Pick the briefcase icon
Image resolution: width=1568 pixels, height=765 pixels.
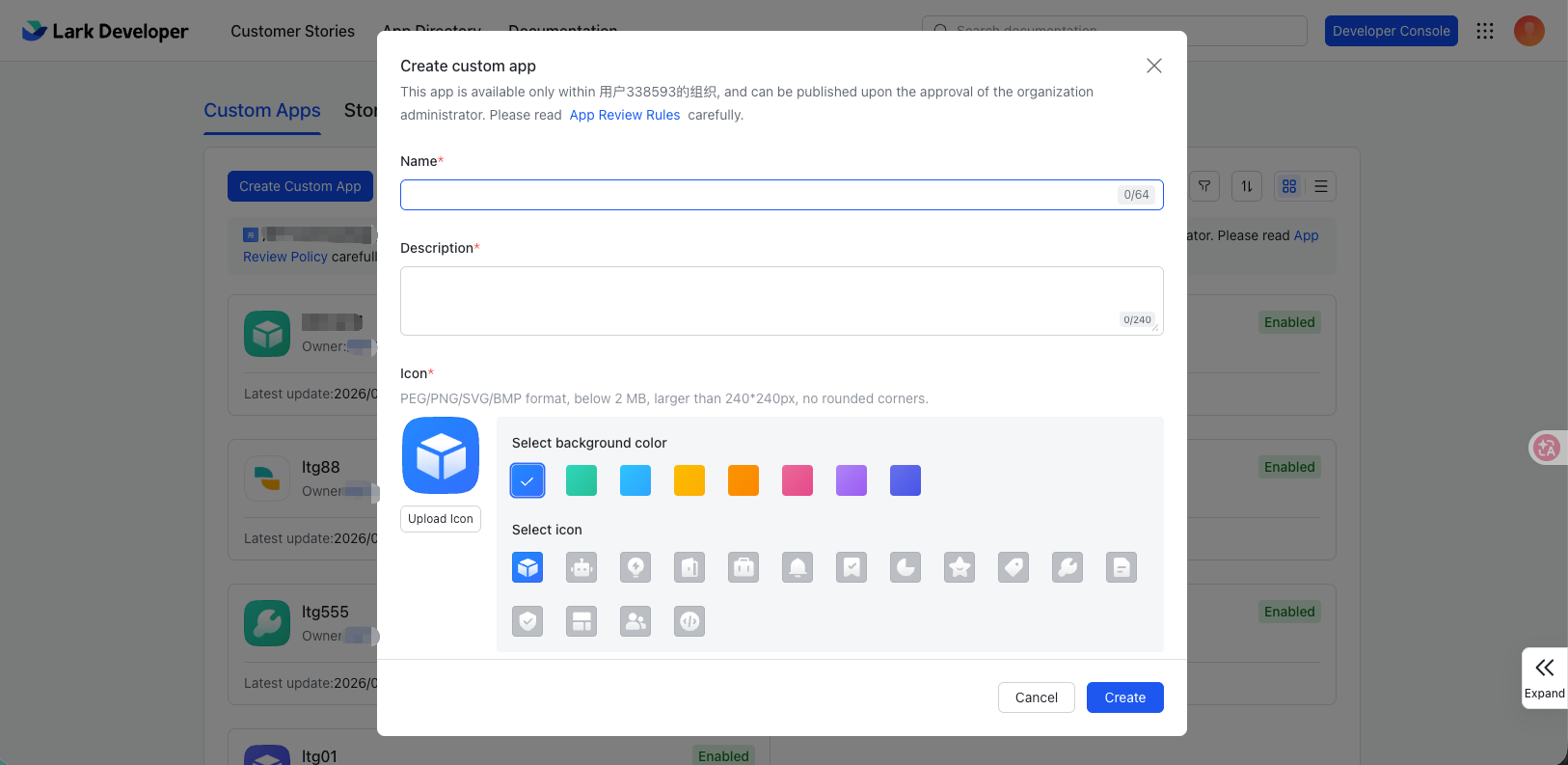click(743, 567)
